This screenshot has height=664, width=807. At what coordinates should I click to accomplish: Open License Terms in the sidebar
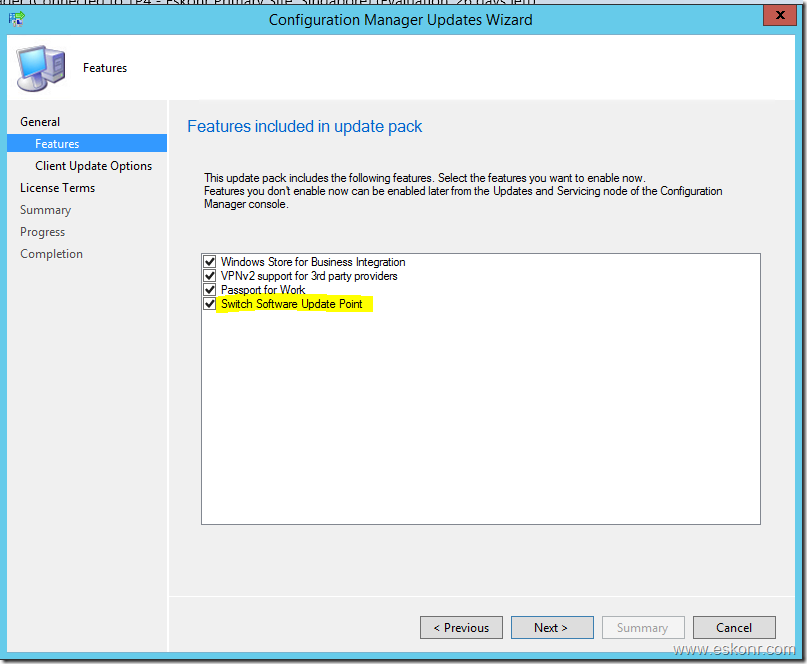pyautogui.click(x=57, y=188)
